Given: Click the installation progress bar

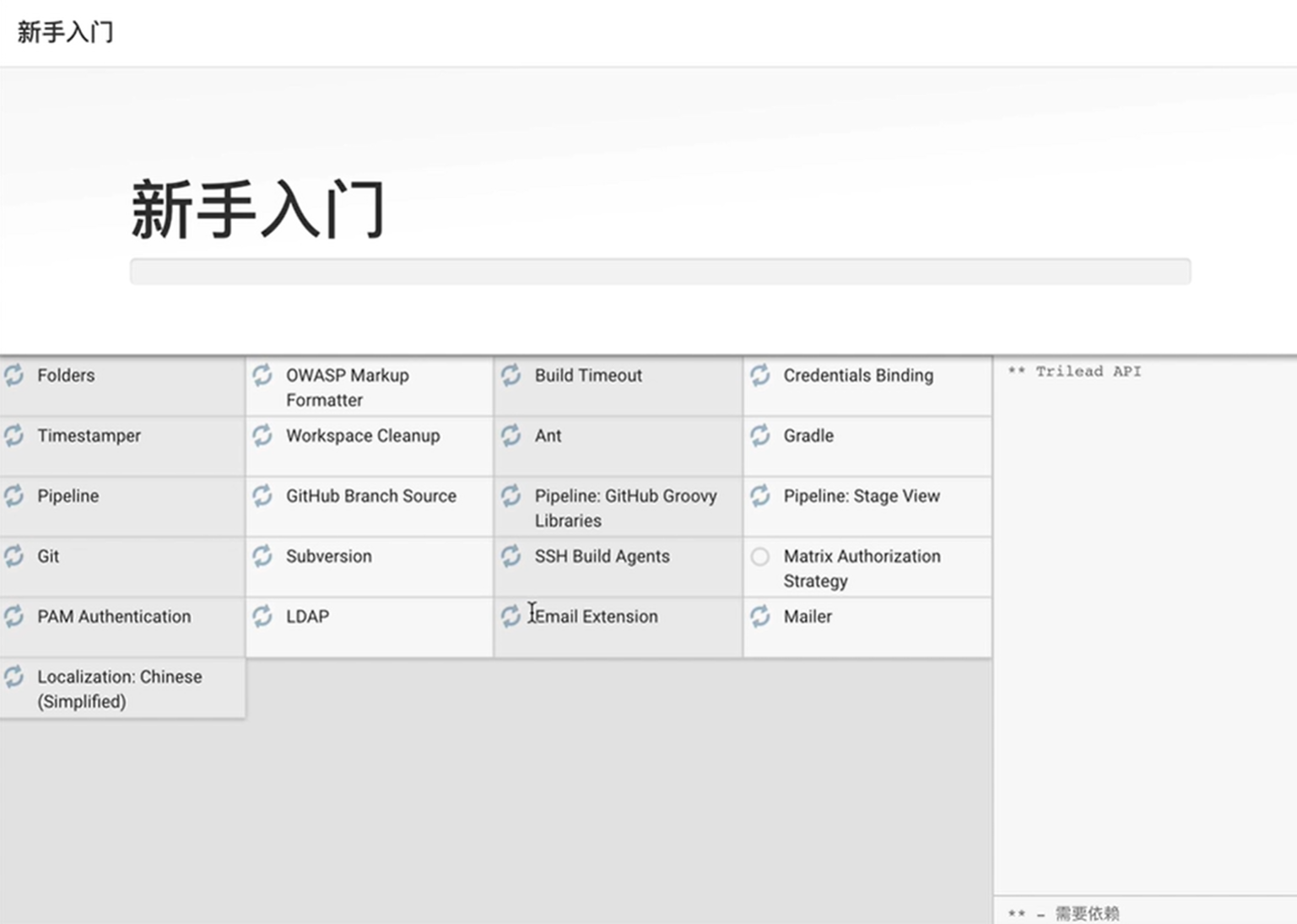Looking at the screenshot, I should coord(660,272).
